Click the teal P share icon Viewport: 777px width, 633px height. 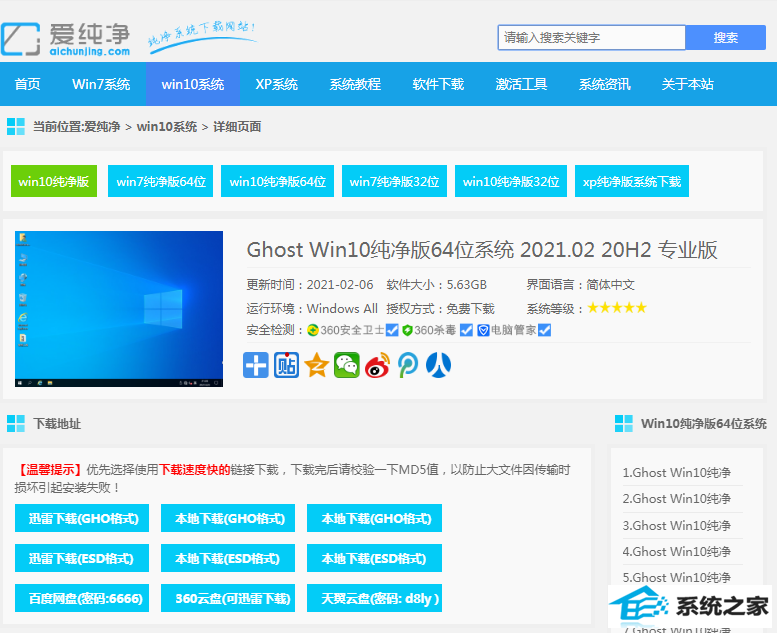[408, 365]
